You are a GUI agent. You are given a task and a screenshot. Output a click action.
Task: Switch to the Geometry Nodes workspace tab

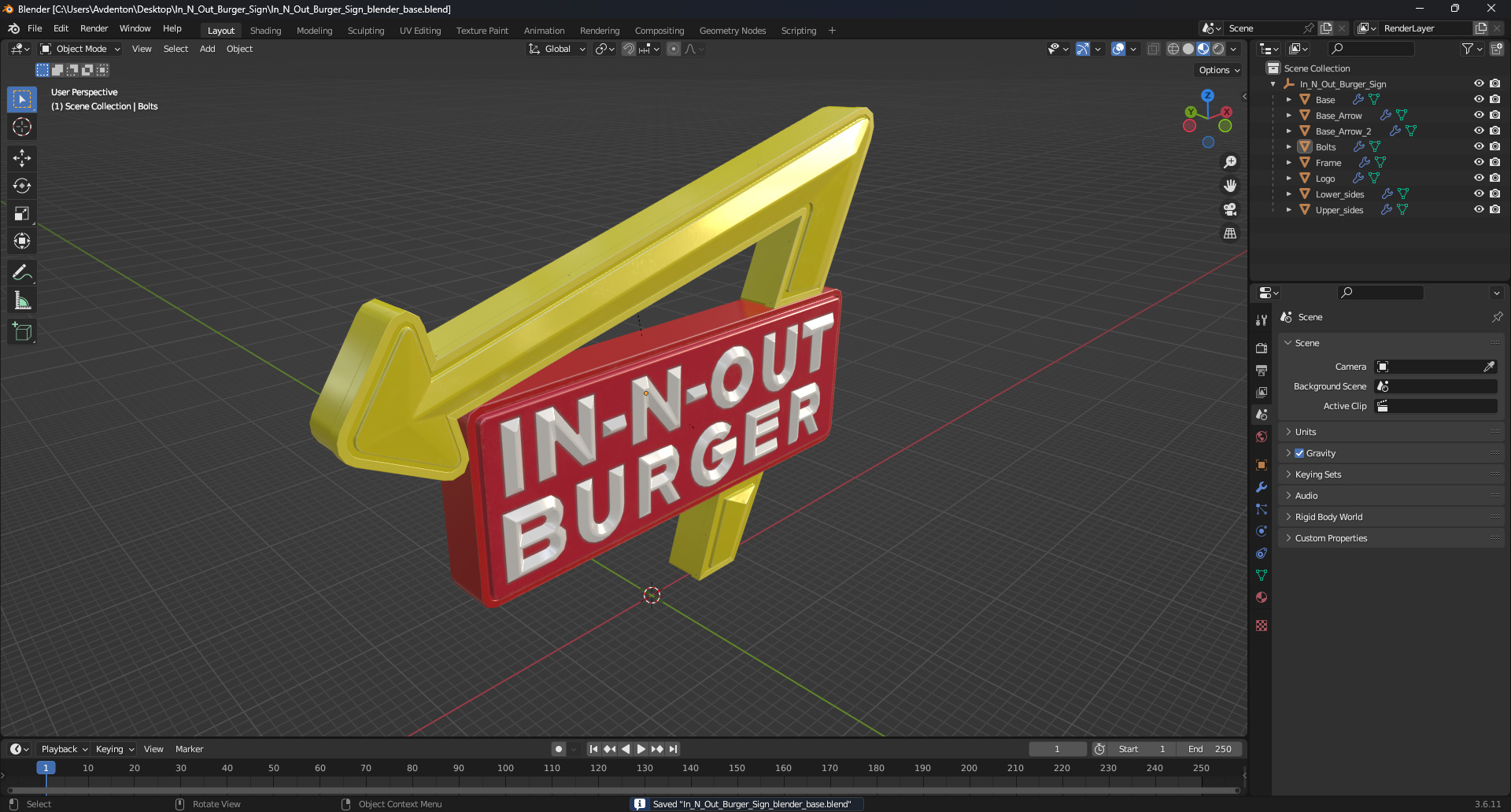733,31
